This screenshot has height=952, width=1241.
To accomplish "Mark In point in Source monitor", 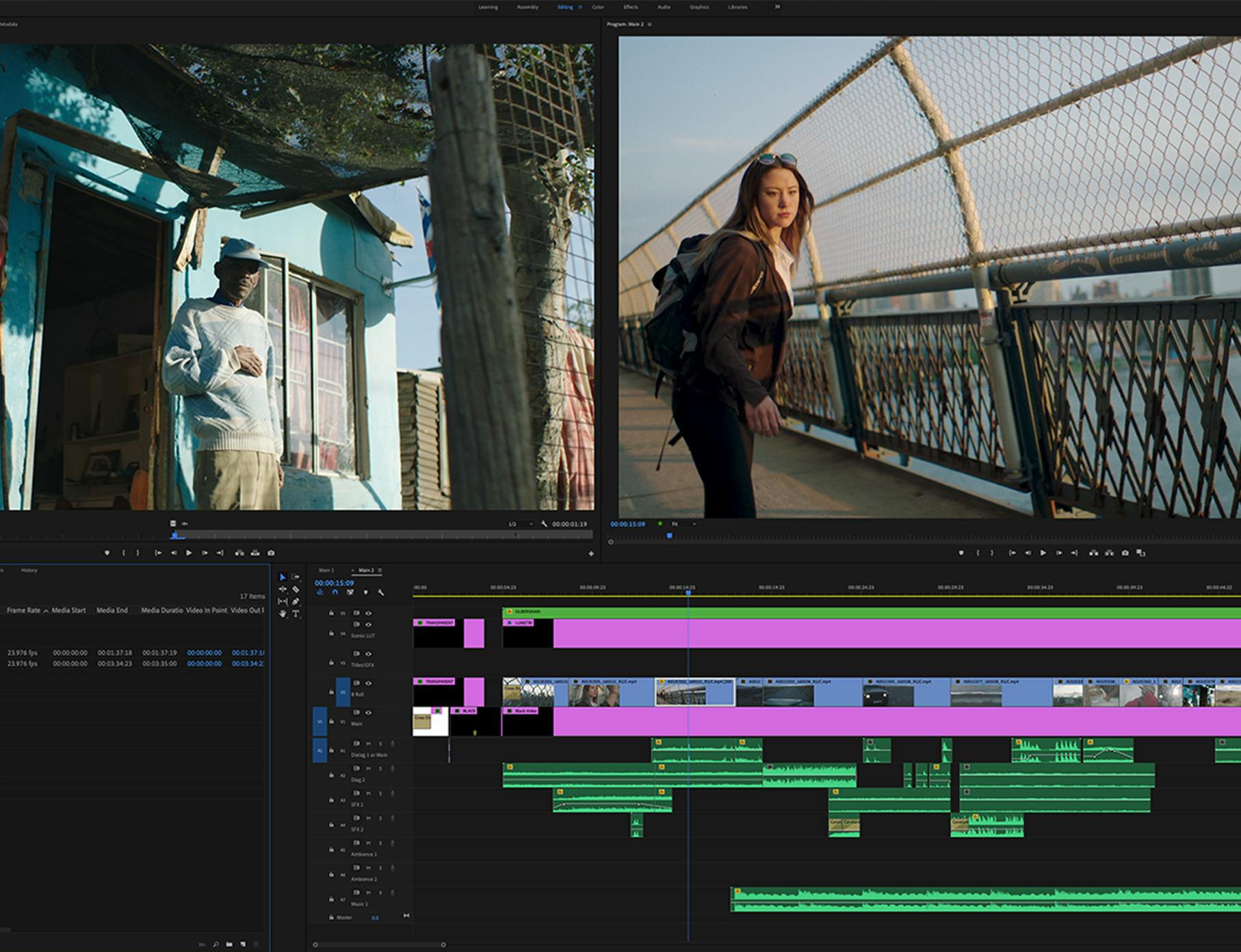I will click(123, 553).
